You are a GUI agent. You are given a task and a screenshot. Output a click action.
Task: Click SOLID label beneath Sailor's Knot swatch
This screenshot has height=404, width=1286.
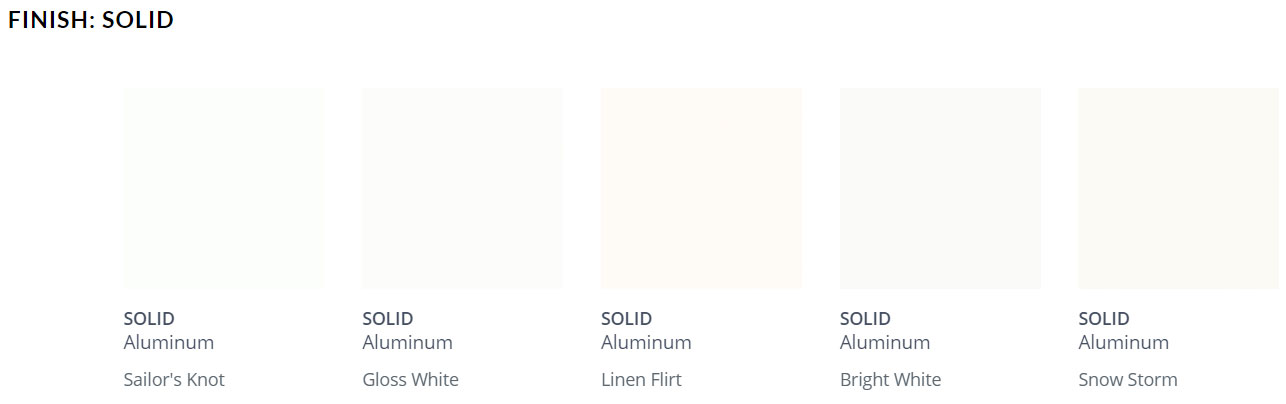149,319
